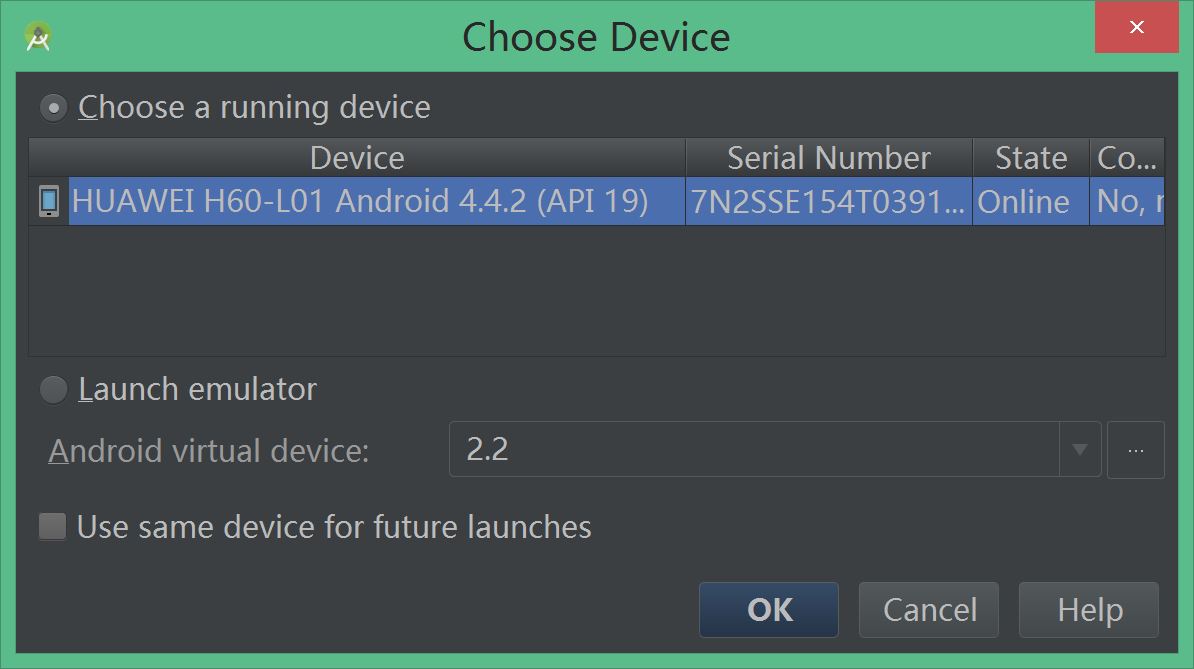Click the ellipsis button to manage AVDs
The width and height of the screenshot is (1194, 669).
point(1135,450)
